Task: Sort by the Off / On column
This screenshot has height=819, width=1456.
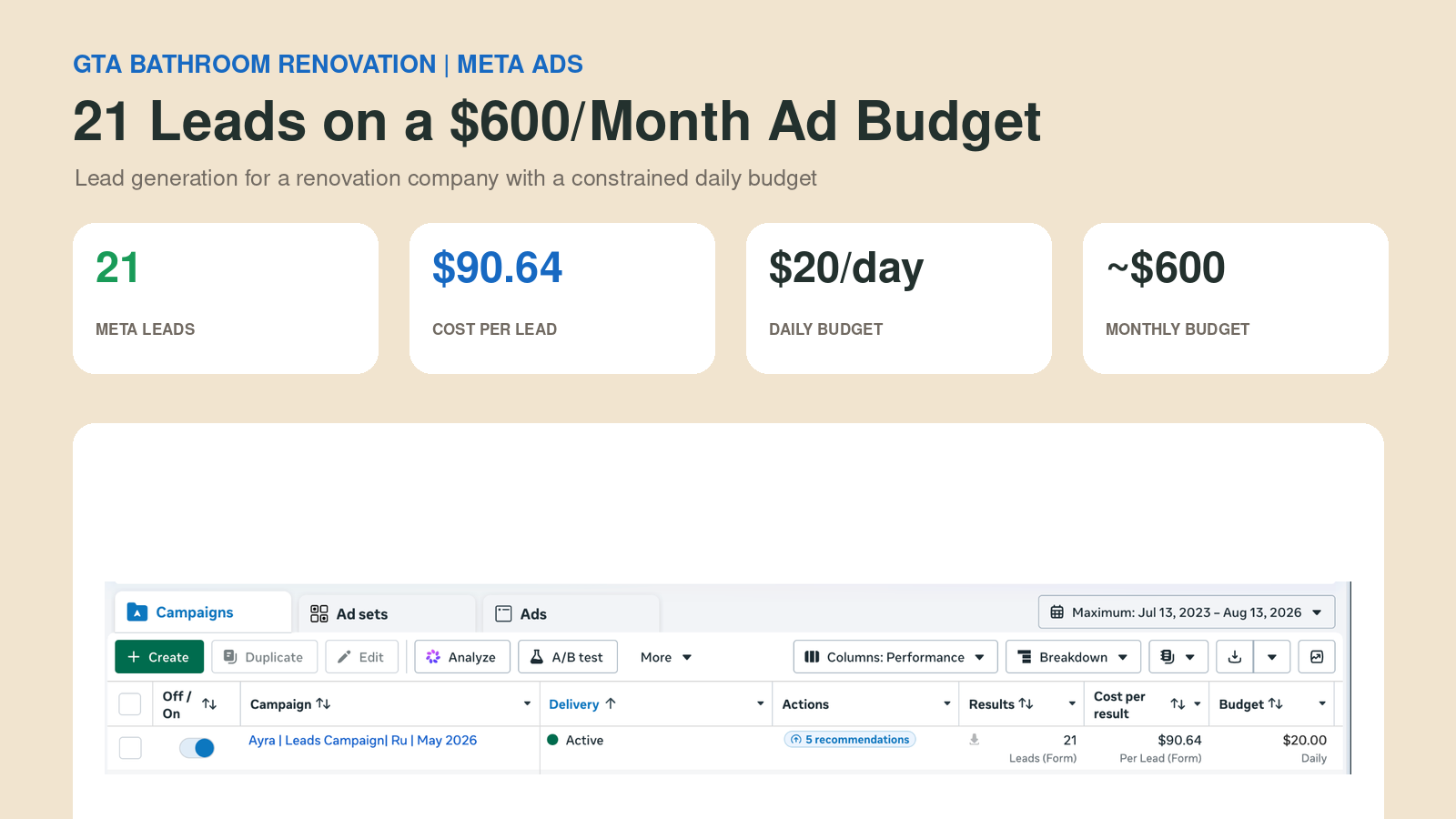Action: click(x=209, y=704)
